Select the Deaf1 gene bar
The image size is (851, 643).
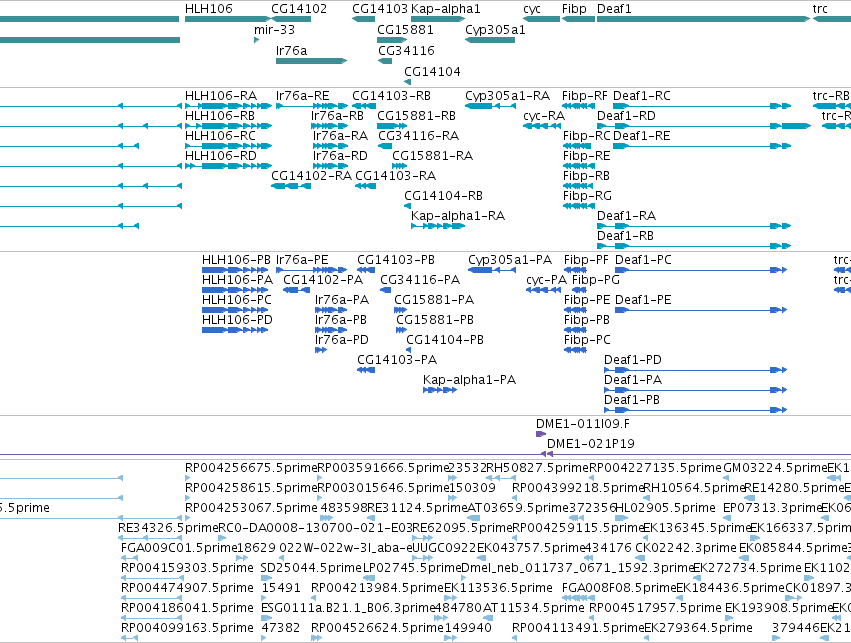point(703,19)
